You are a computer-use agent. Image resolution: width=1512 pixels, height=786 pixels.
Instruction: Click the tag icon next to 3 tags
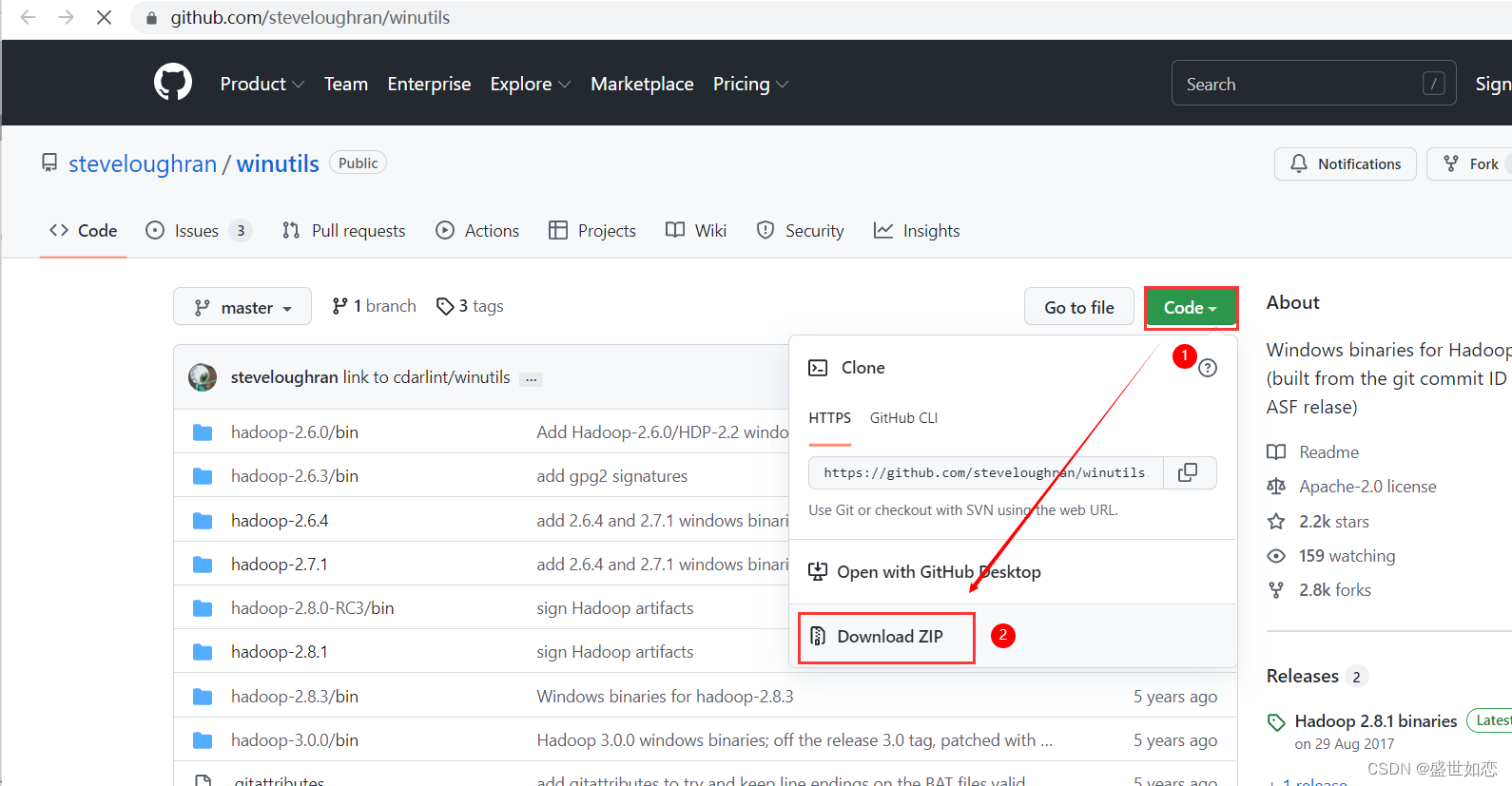[444, 306]
